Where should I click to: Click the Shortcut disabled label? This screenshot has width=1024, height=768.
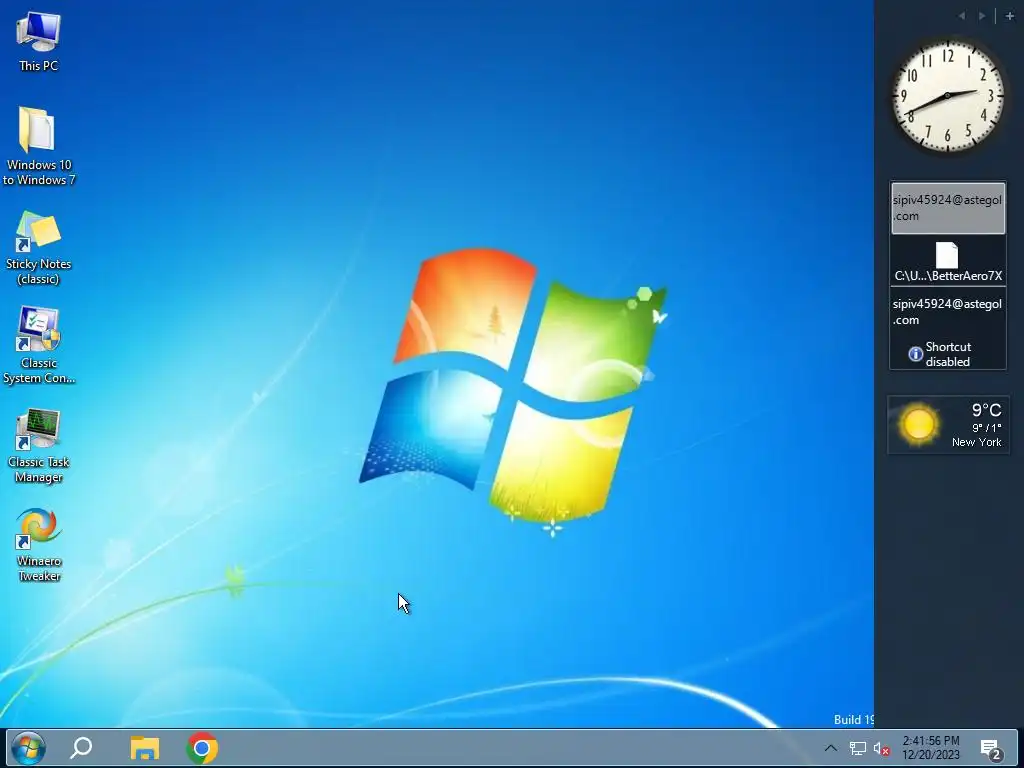click(948, 354)
